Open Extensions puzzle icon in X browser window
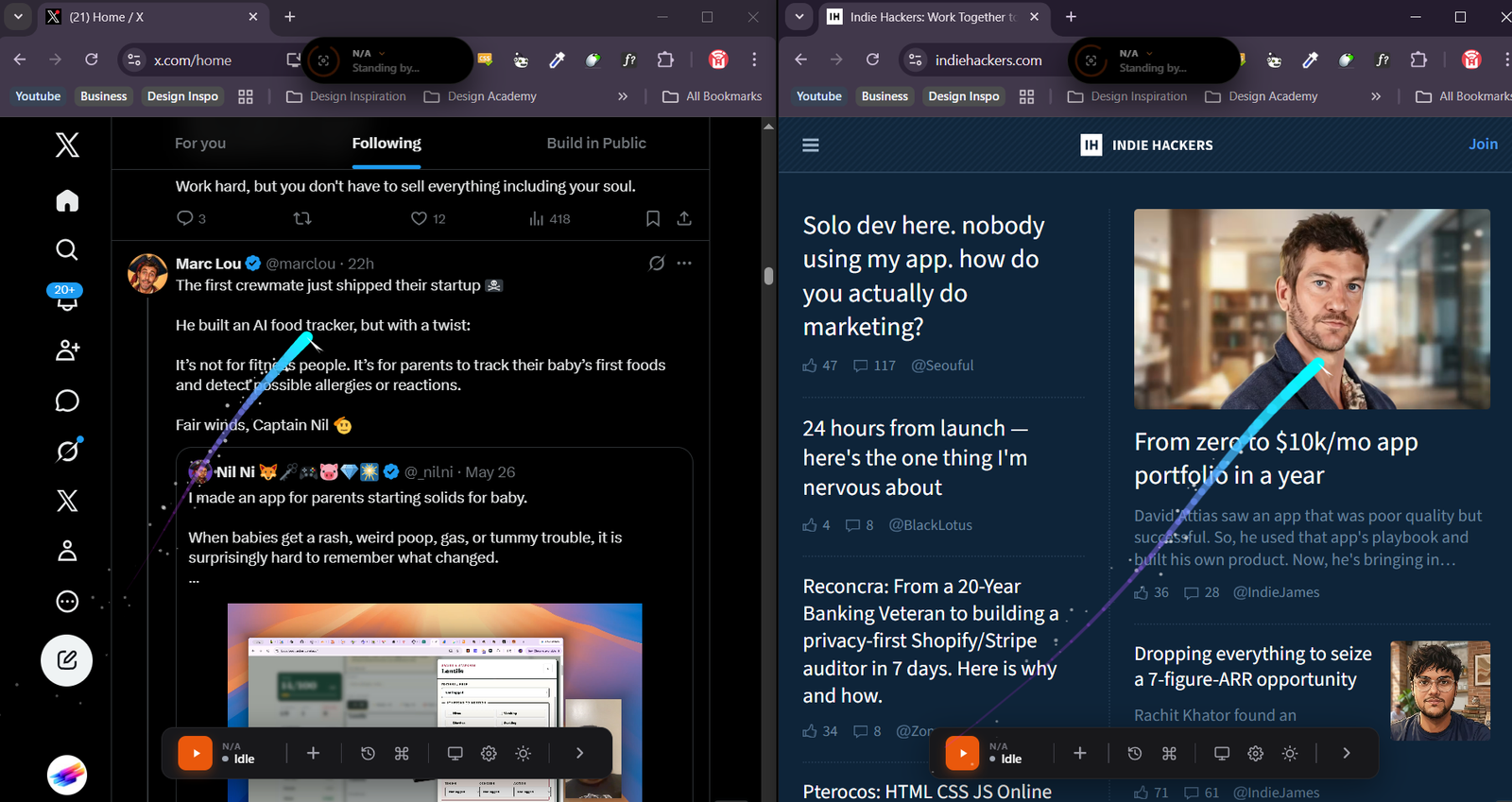This screenshot has height=802, width=1512. (x=665, y=60)
